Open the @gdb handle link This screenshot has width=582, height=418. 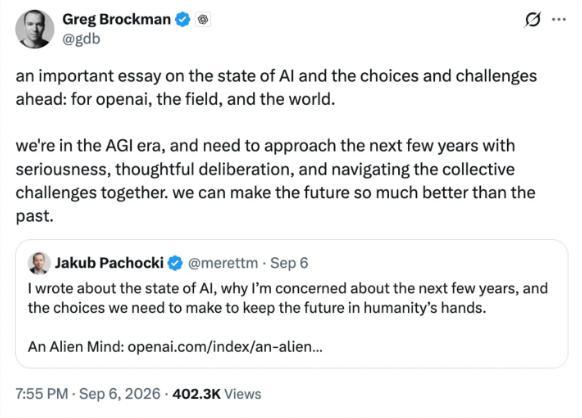[81, 39]
